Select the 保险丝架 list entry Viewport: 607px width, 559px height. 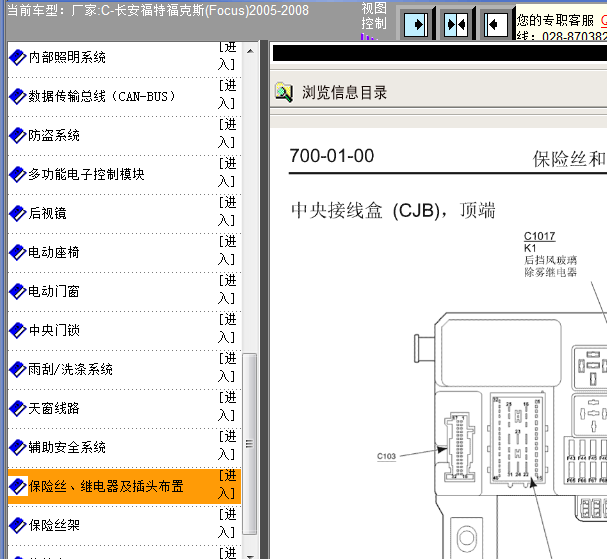[54, 525]
